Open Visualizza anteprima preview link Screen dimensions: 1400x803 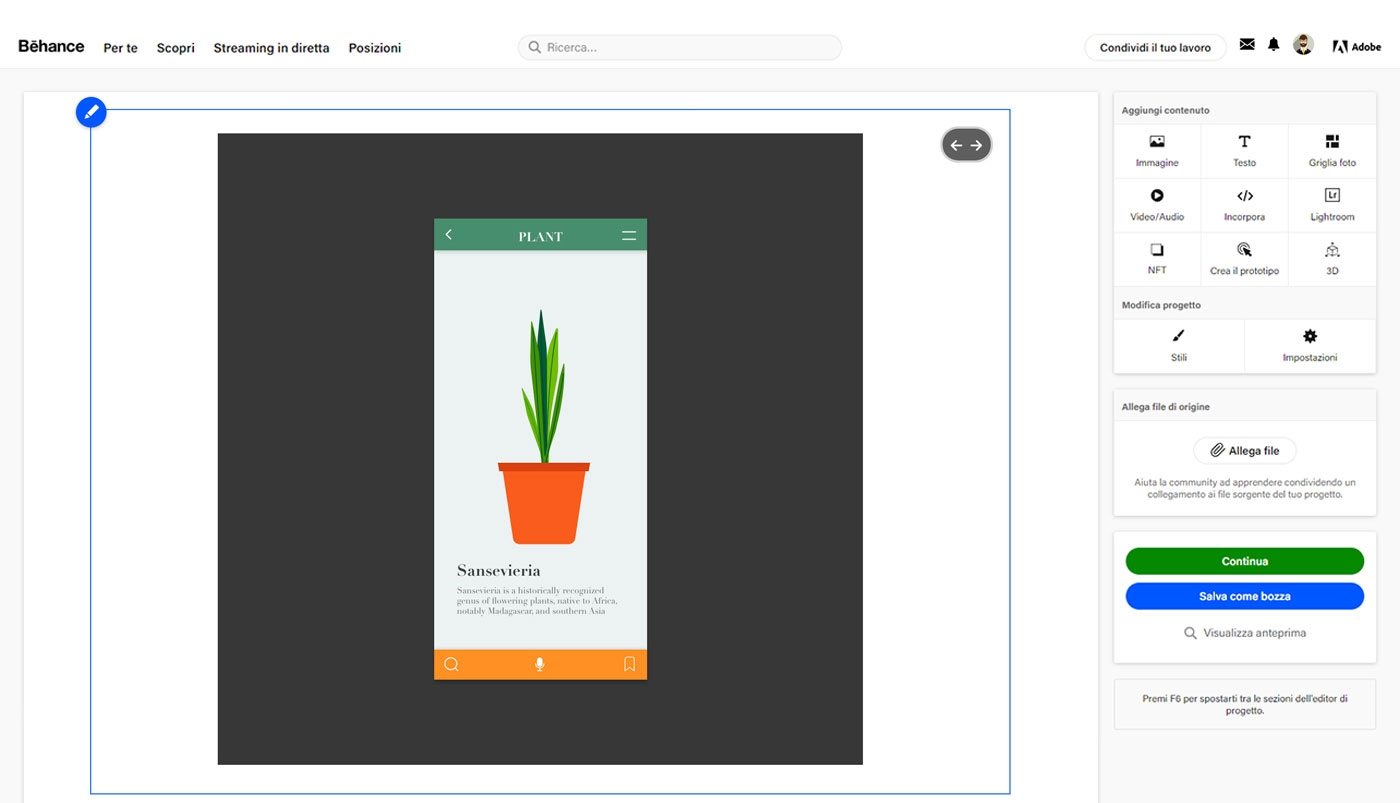pos(1244,633)
